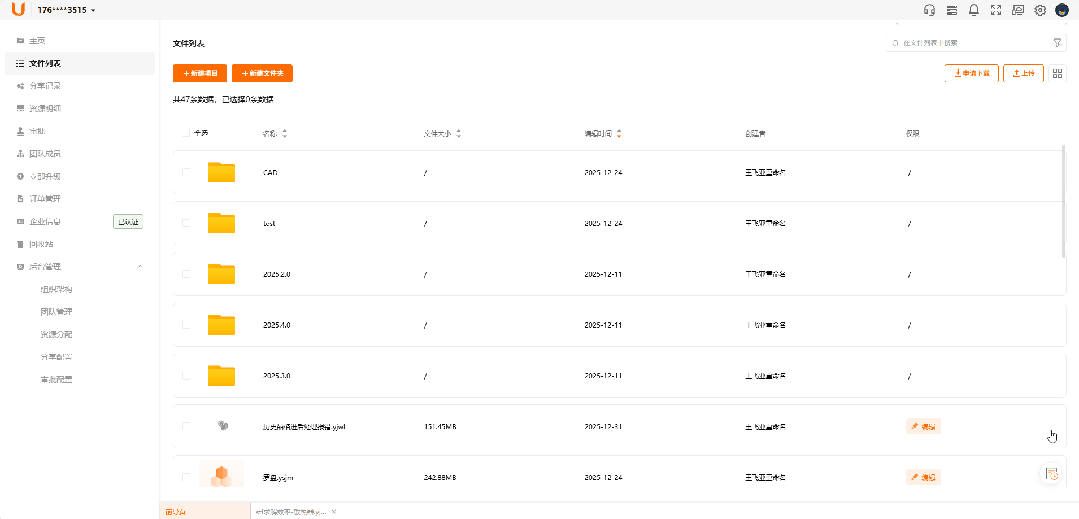
Task: Go to 团队成员 in the sidebar
Action: point(44,154)
